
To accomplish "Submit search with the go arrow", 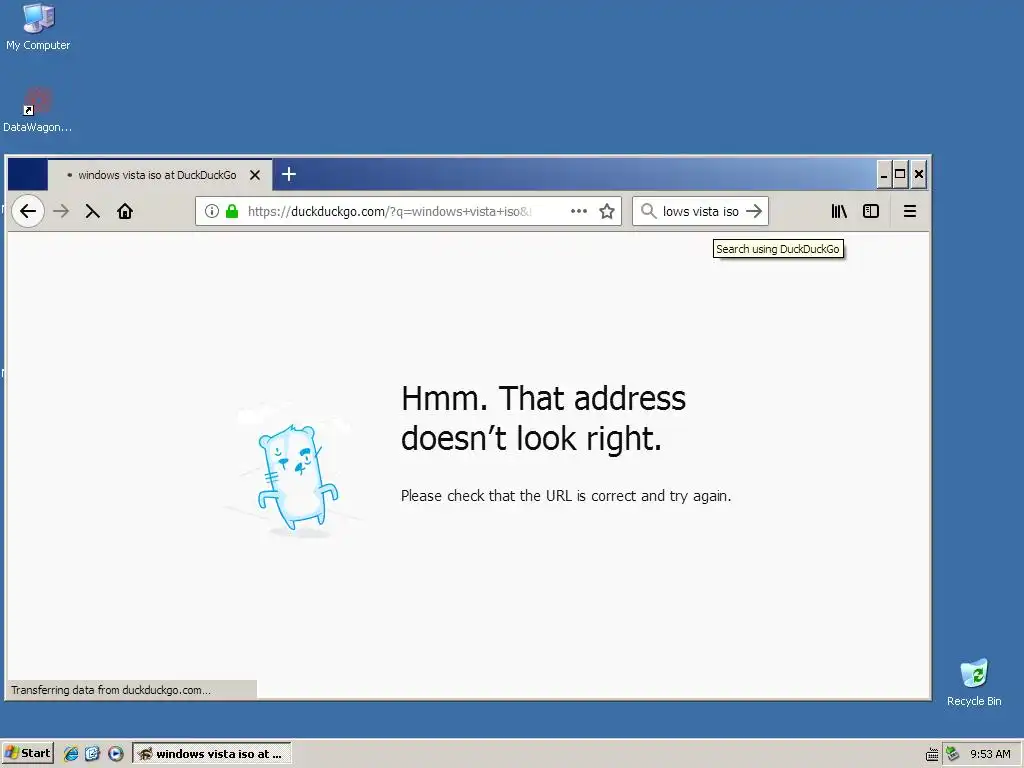I will [754, 211].
